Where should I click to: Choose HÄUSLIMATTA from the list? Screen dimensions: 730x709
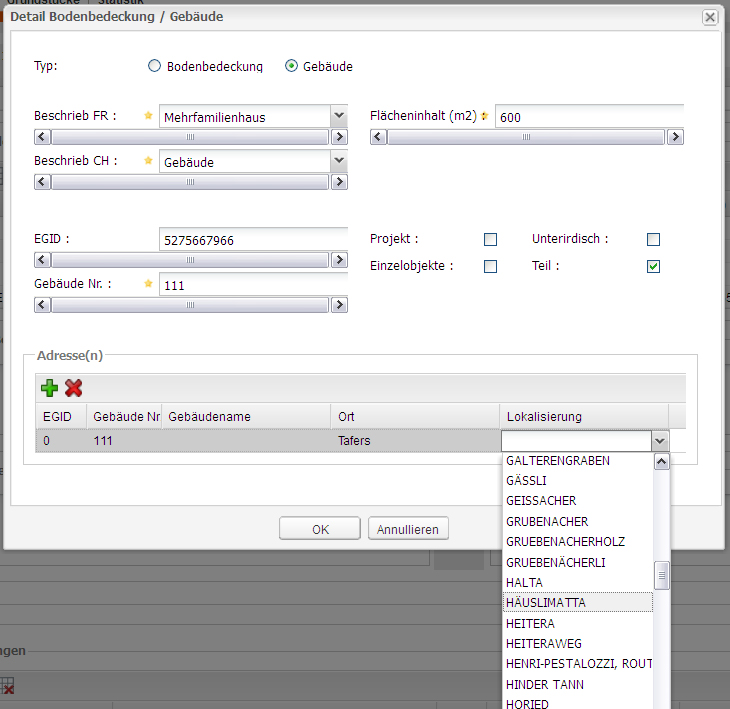(x=578, y=603)
